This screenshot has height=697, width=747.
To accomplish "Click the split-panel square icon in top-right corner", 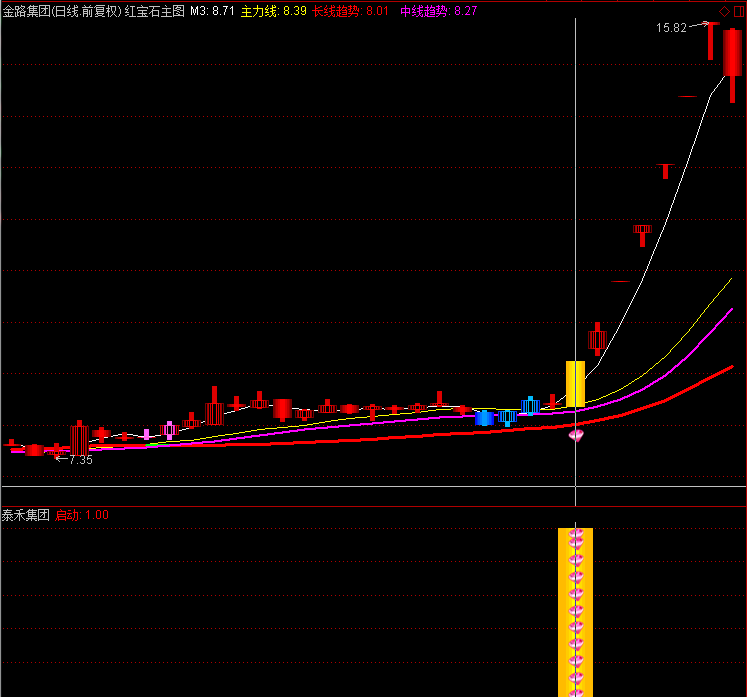I will pyautogui.click(x=738, y=12).
